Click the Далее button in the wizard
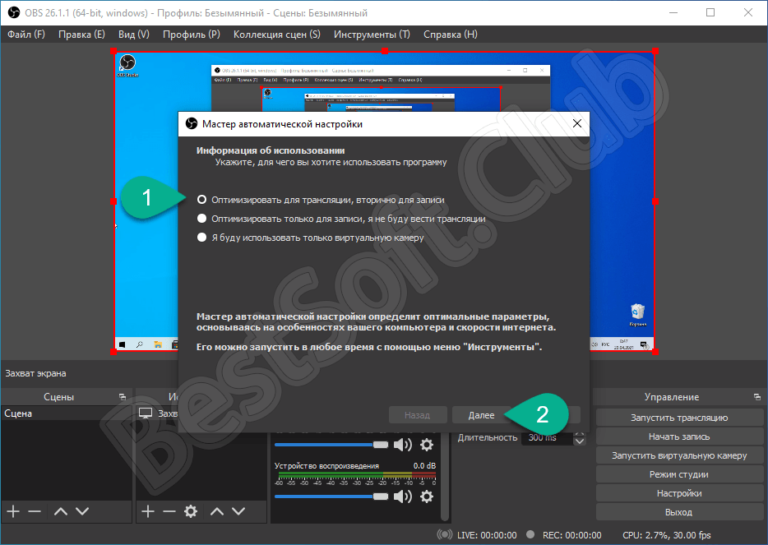This screenshot has width=768, height=545. coord(481,415)
